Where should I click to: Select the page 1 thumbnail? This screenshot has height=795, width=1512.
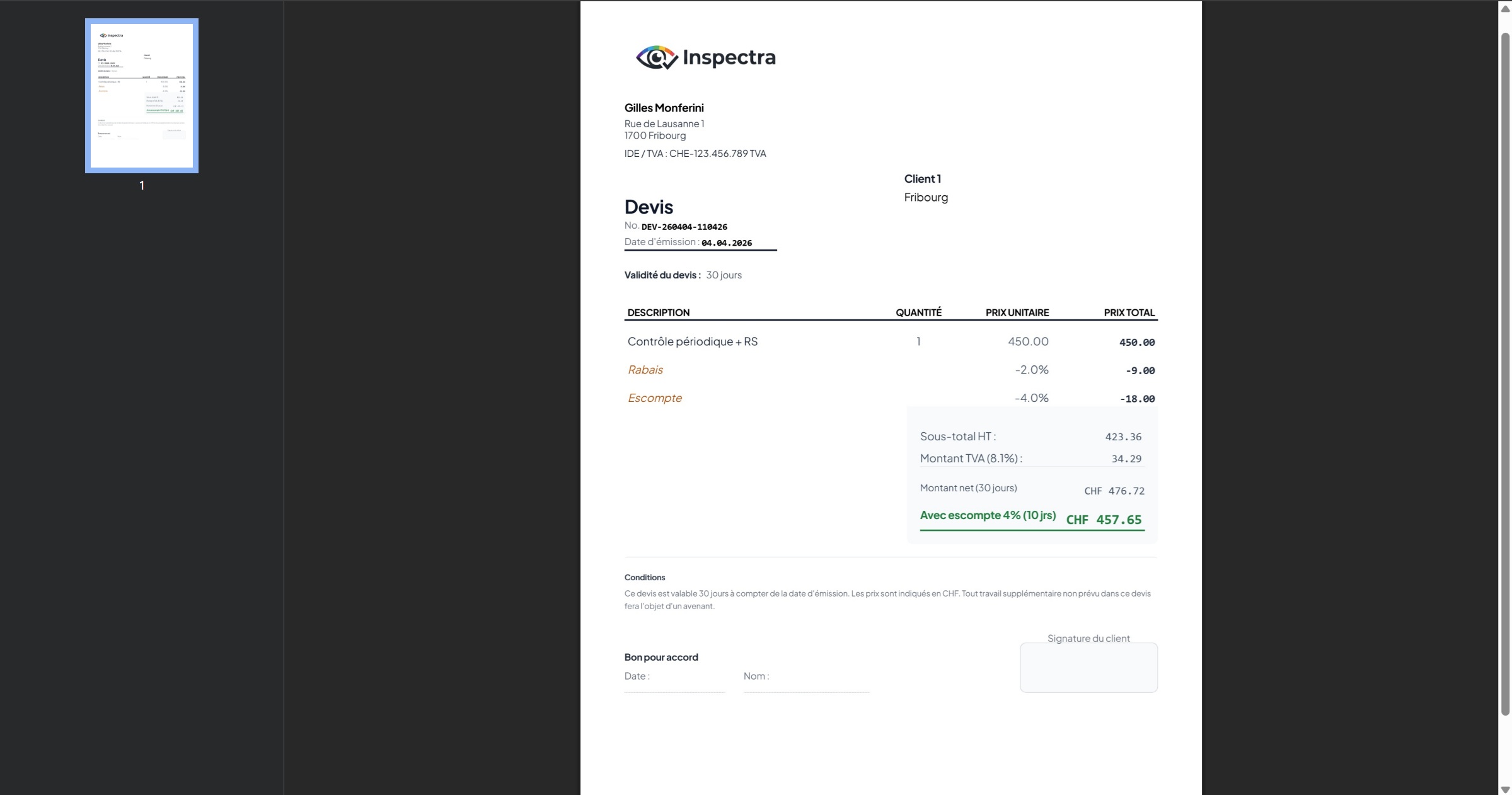[x=142, y=96]
